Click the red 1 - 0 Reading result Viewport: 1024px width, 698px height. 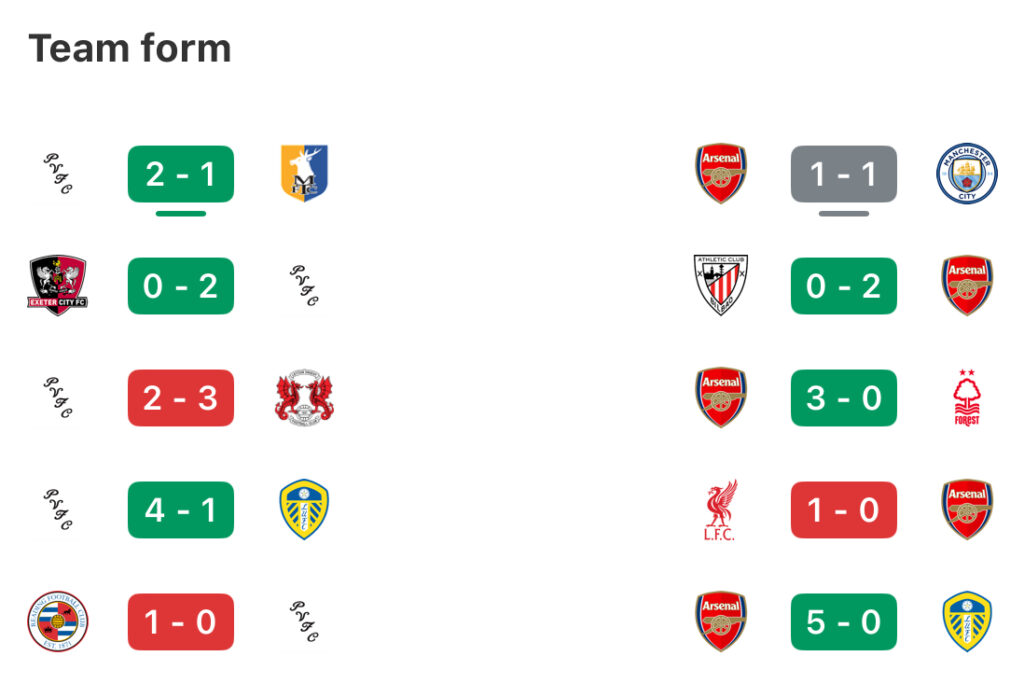point(181,622)
